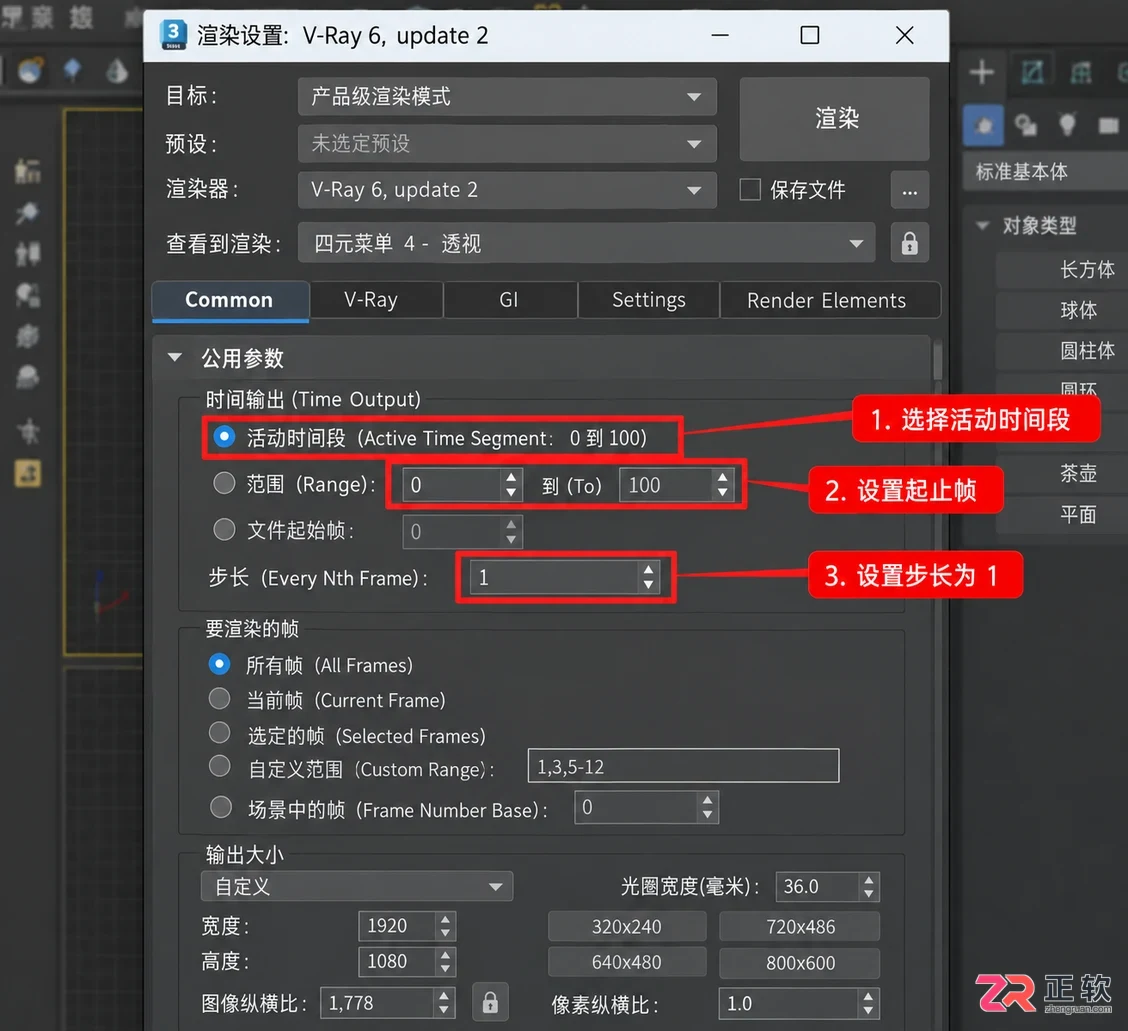This screenshot has width=1128, height=1031.
Task: Toggle the 保存文件 checkbox
Action: pos(750,190)
